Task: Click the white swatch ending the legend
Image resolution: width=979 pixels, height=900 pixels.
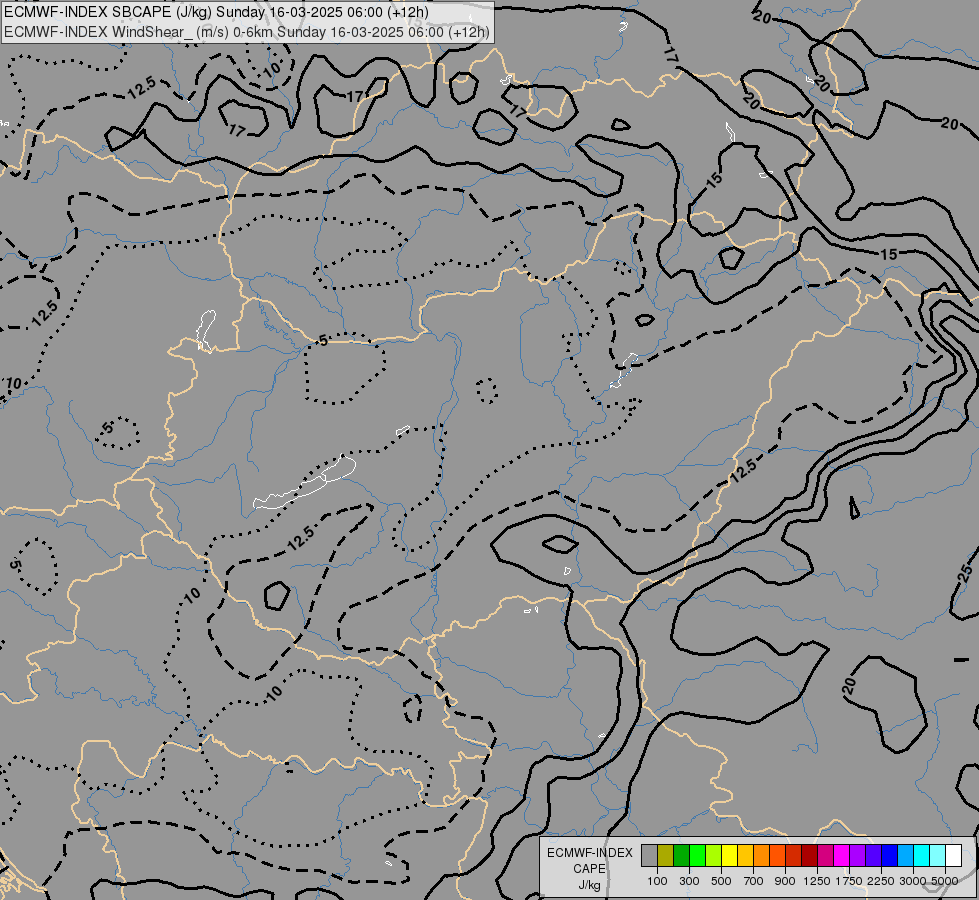Action: [x=953, y=856]
